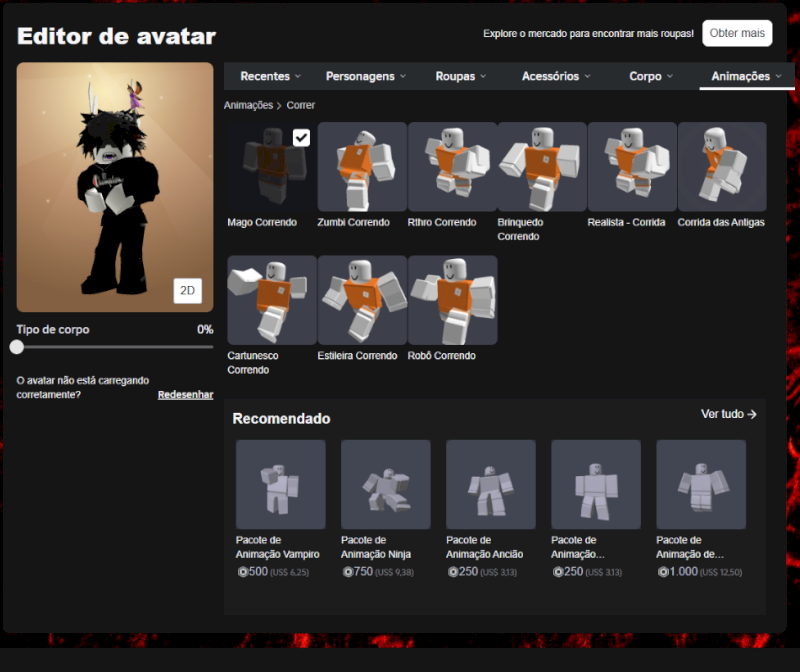
Task: Open Pacote de Animação Ninja item image
Action: click(x=386, y=484)
